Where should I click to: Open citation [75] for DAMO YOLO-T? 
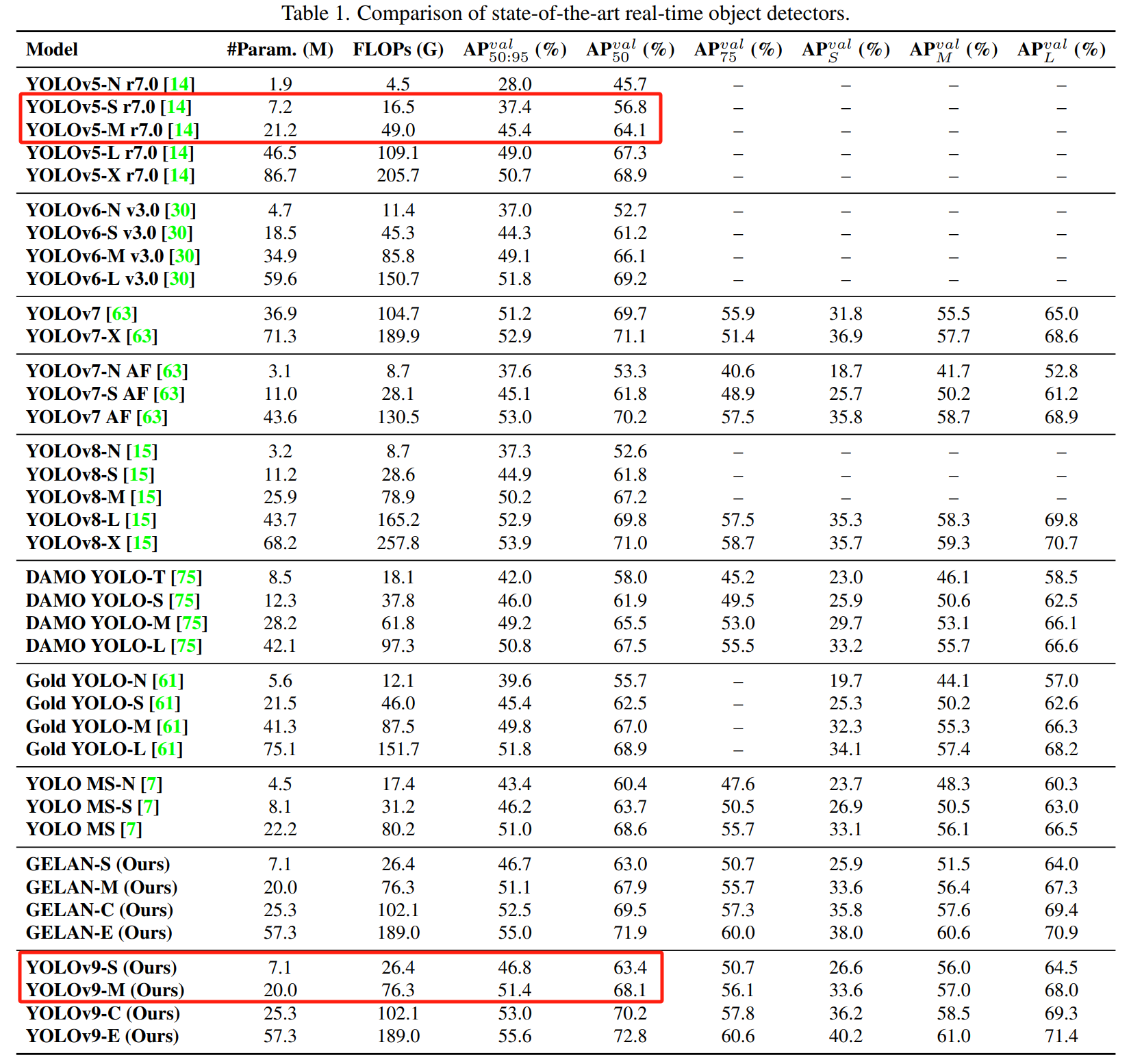187,577
